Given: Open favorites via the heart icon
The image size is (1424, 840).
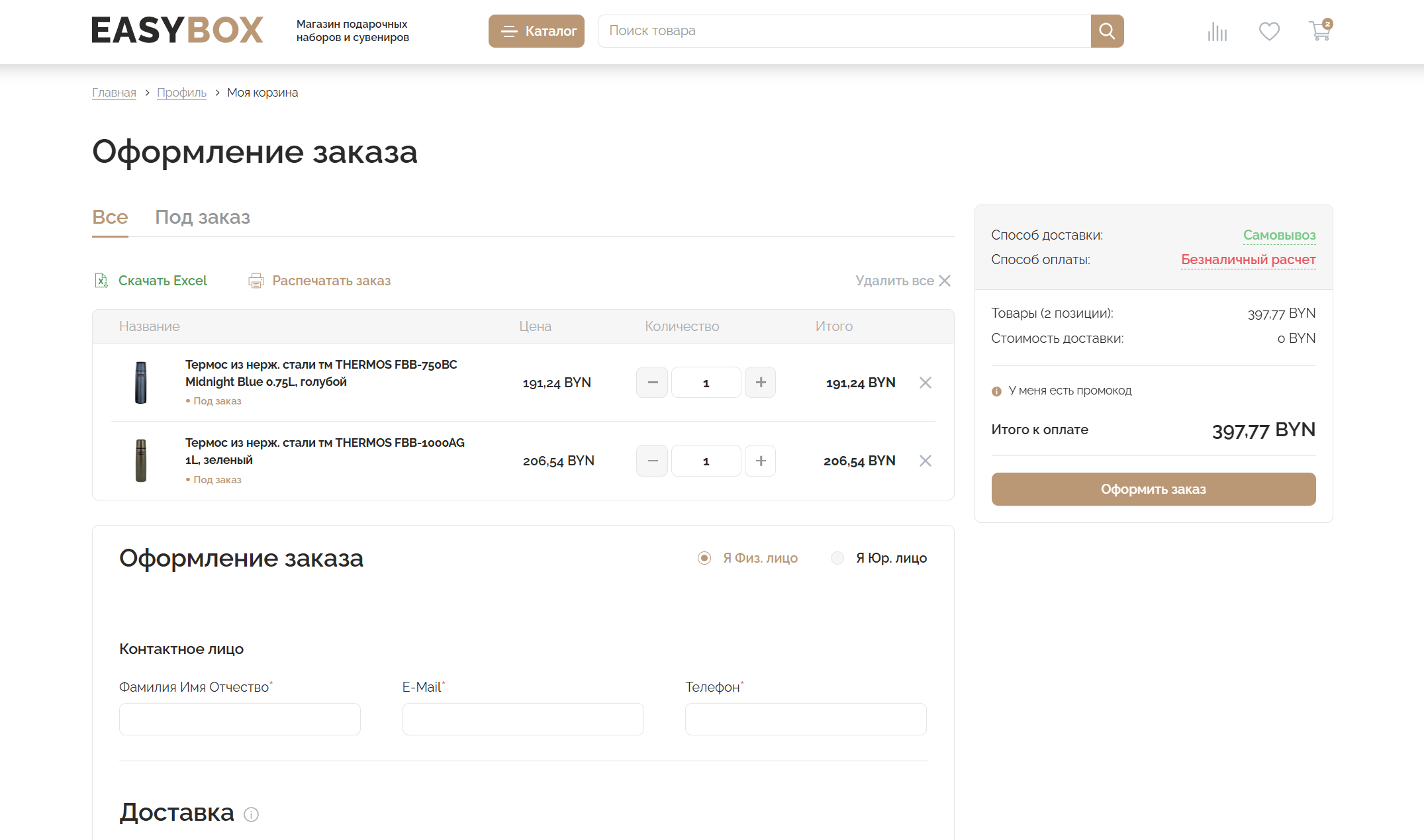Looking at the screenshot, I should 1268,31.
